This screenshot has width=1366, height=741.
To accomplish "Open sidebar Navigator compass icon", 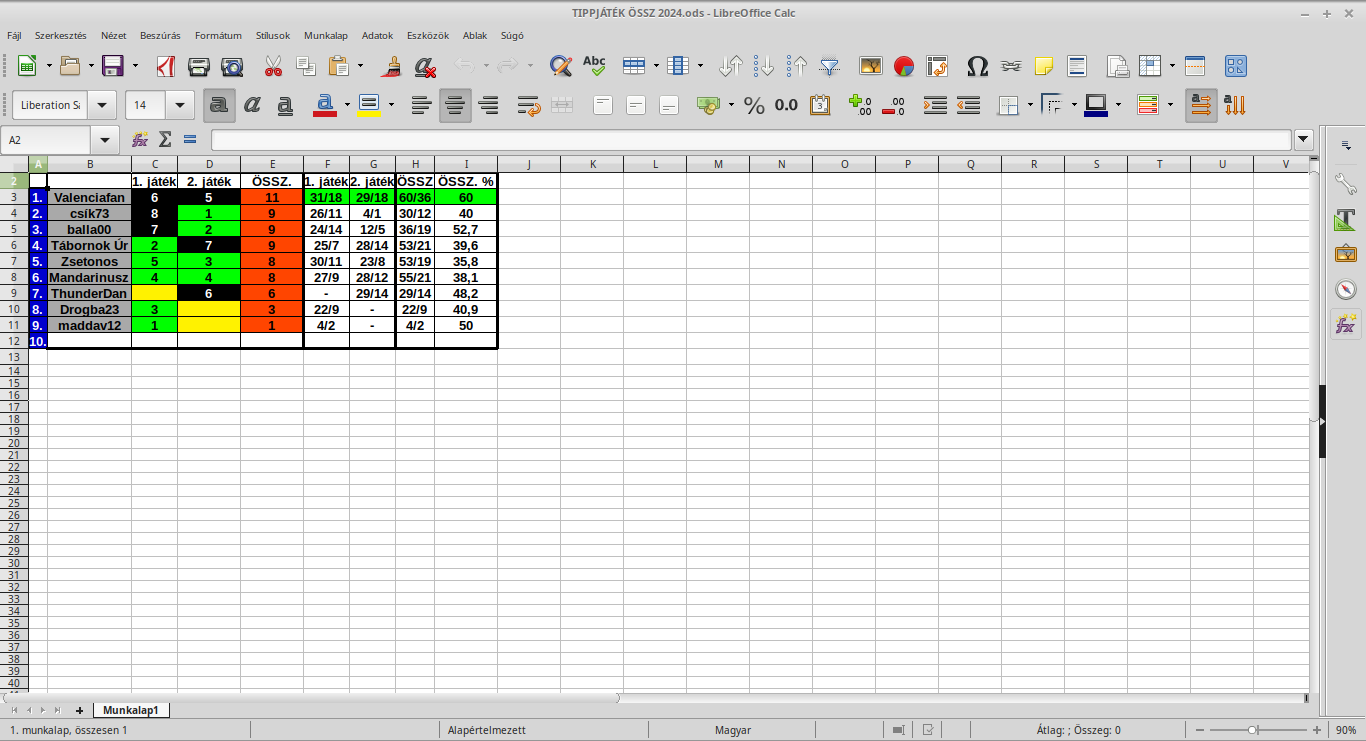I will coord(1346,290).
